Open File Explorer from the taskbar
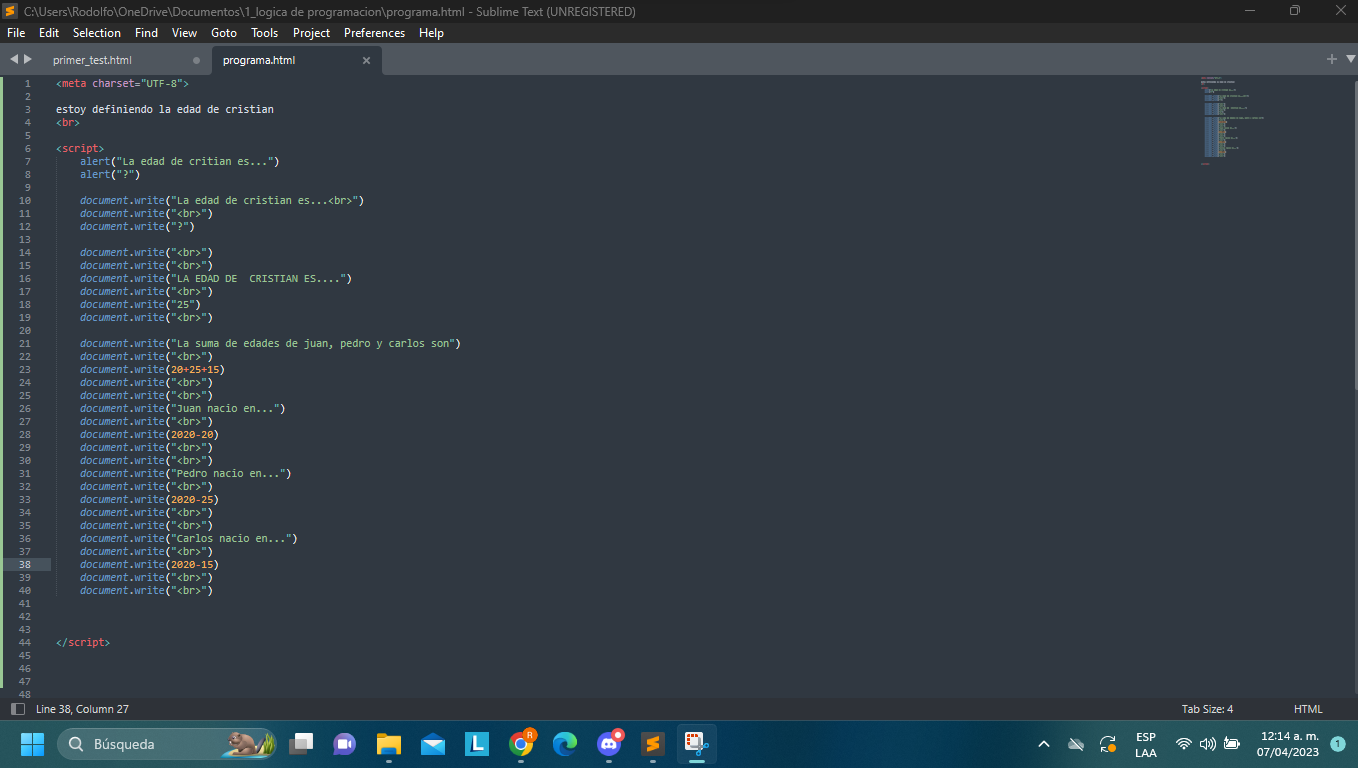This screenshot has height=768, width=1358. 388,744
